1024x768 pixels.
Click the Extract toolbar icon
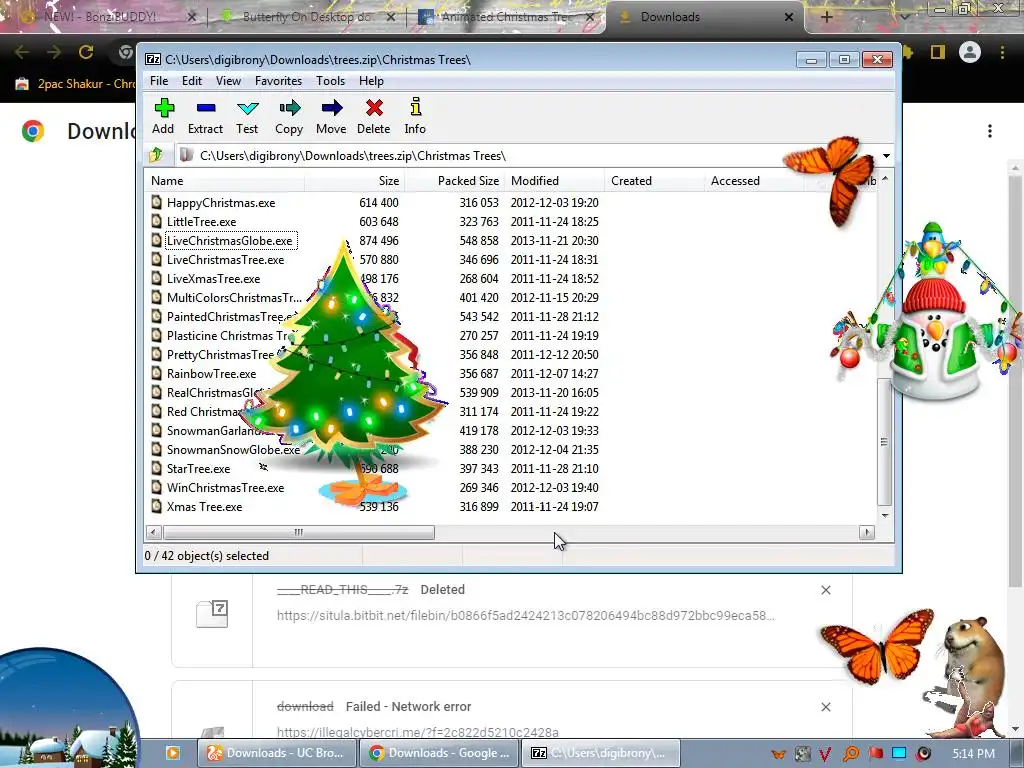(206, 108)
